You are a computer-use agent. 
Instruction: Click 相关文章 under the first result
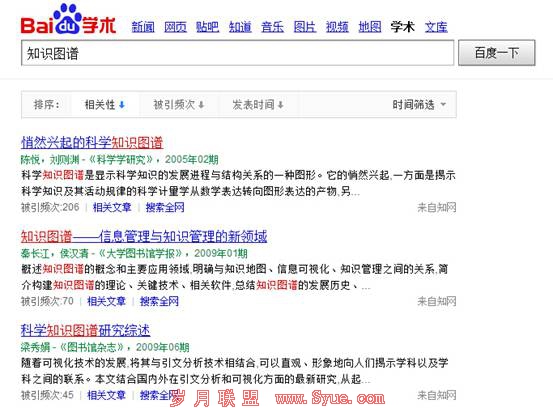click(x=112, y=207)
